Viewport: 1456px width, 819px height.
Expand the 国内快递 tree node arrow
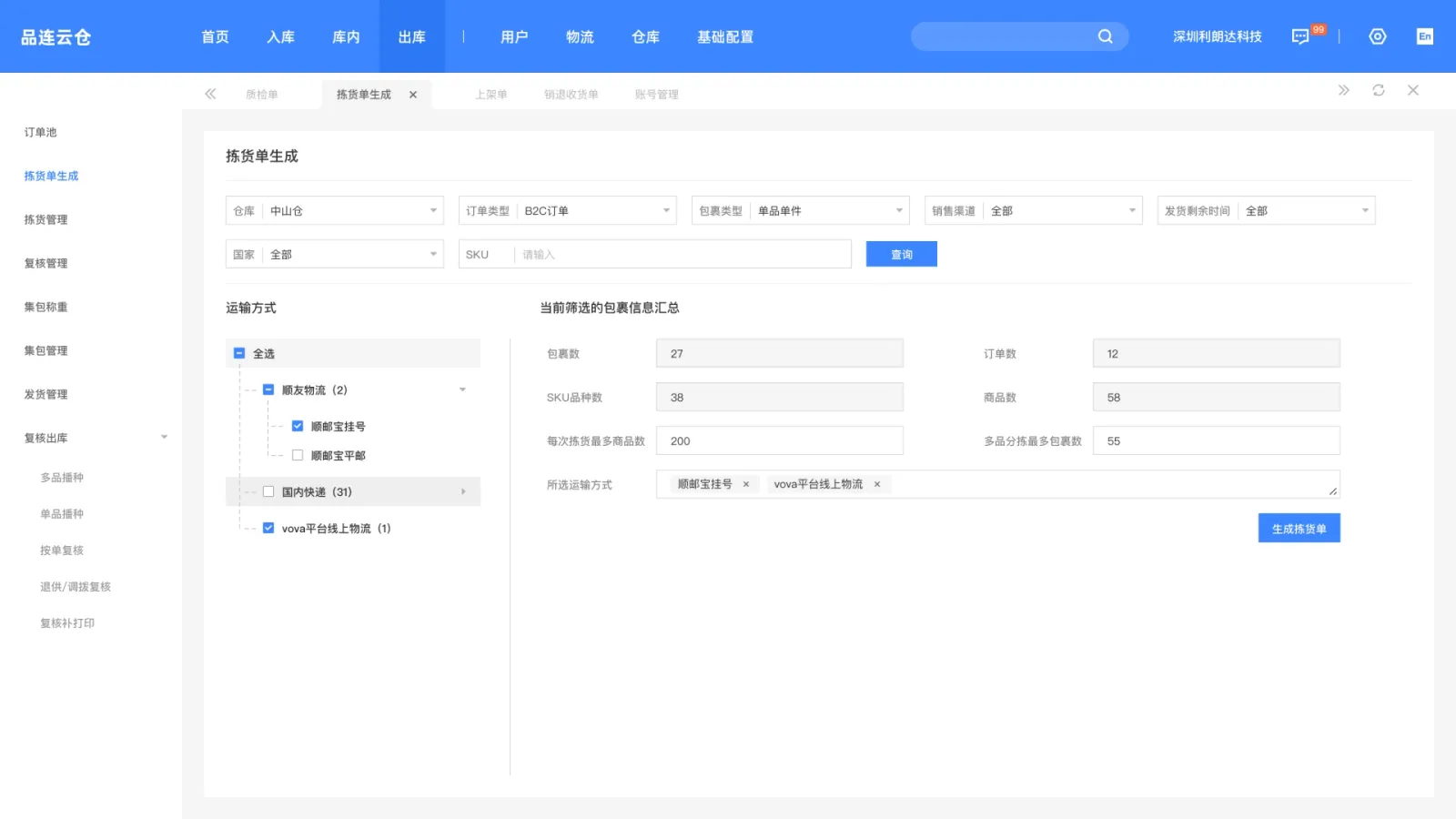[463, 491]
